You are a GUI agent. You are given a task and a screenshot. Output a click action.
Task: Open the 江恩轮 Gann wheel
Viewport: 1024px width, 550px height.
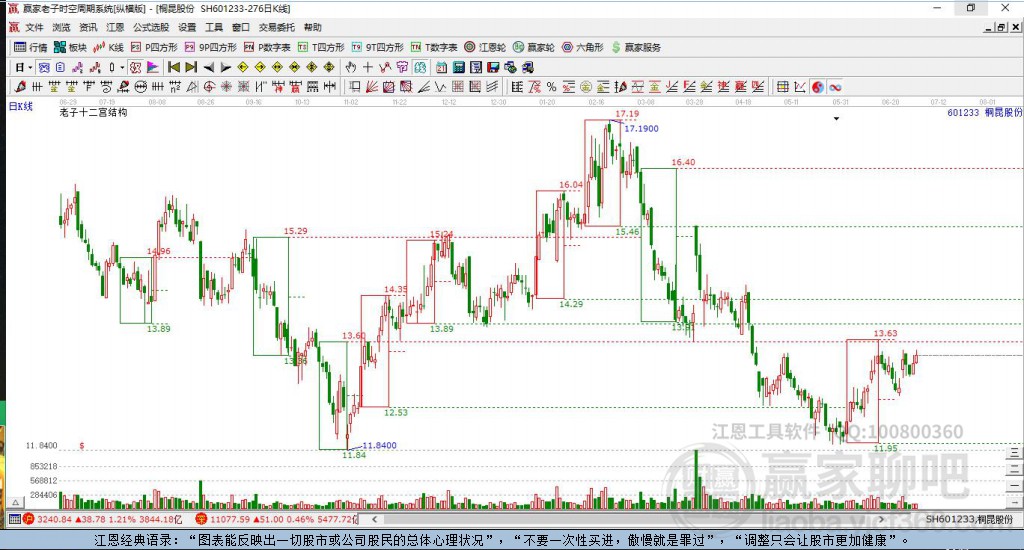point(485,47)
